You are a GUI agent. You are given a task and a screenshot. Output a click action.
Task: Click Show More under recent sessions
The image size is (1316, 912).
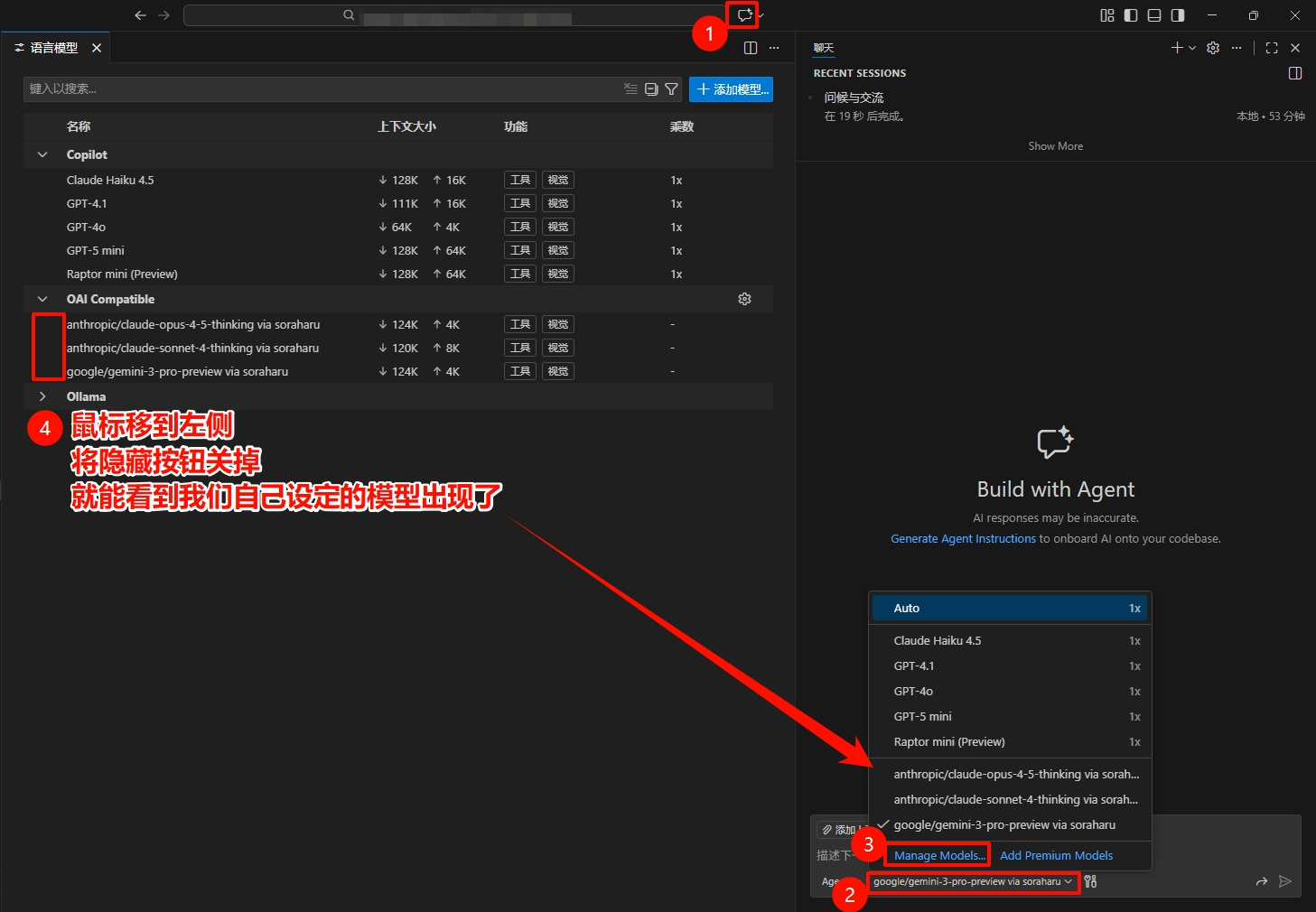click(1055, 146)
